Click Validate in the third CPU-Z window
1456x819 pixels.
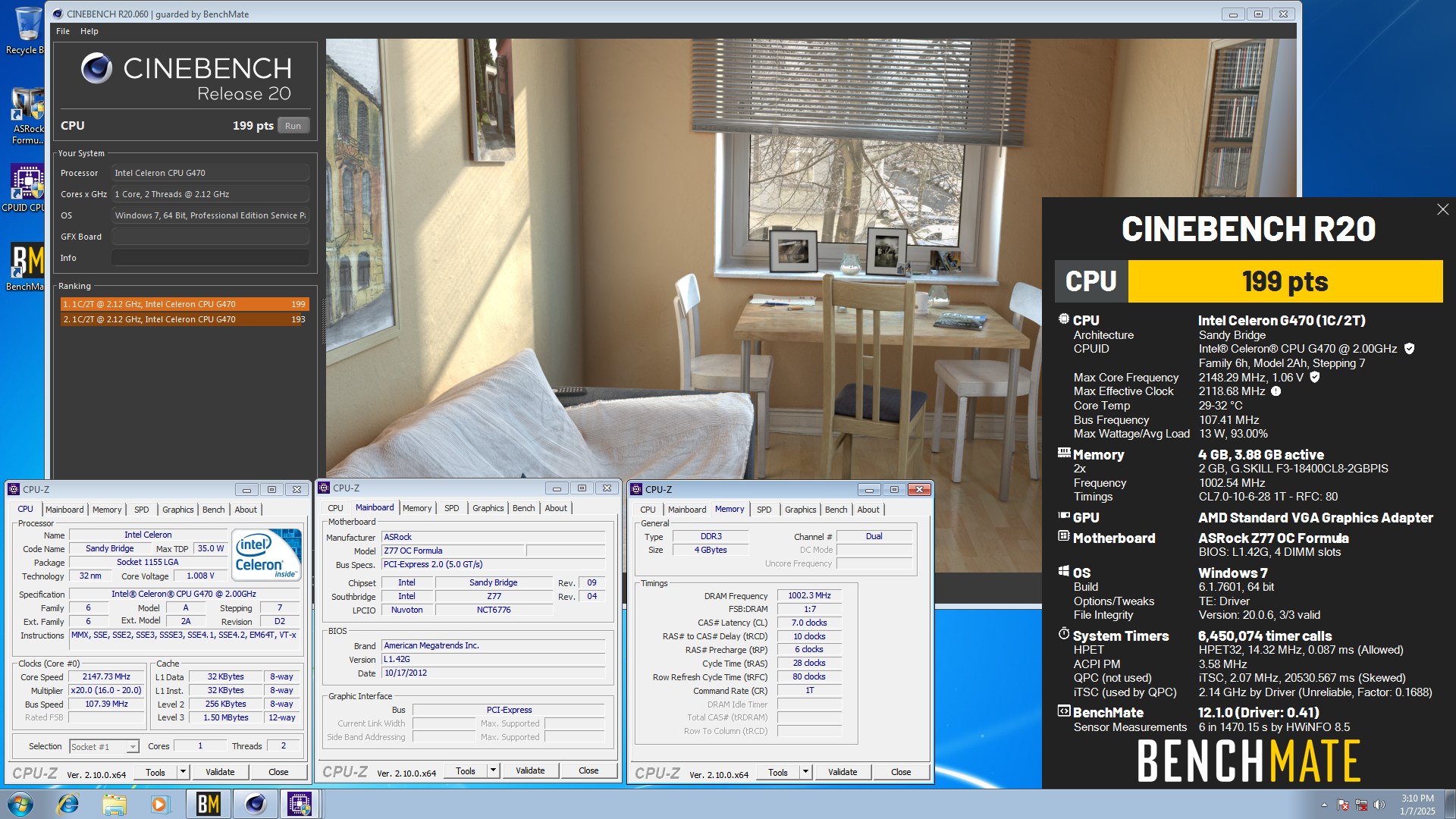843,772
